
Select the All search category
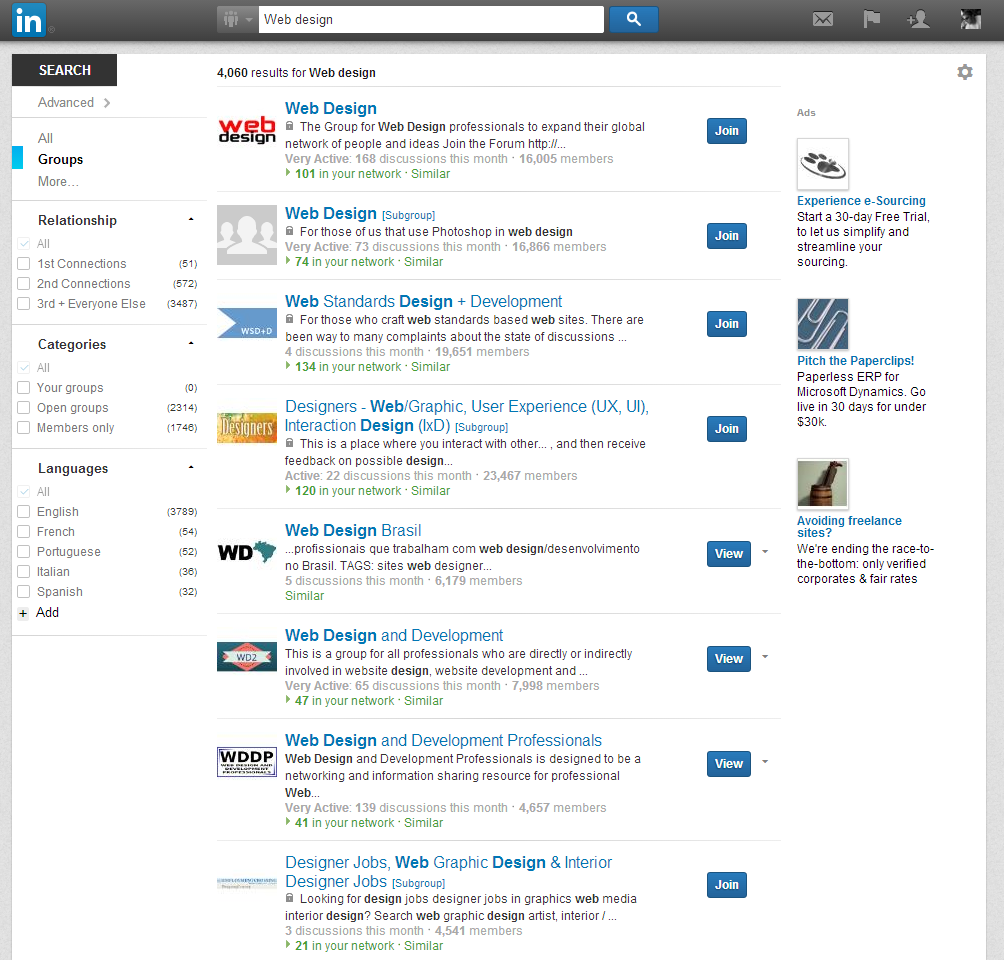(45, 138)
